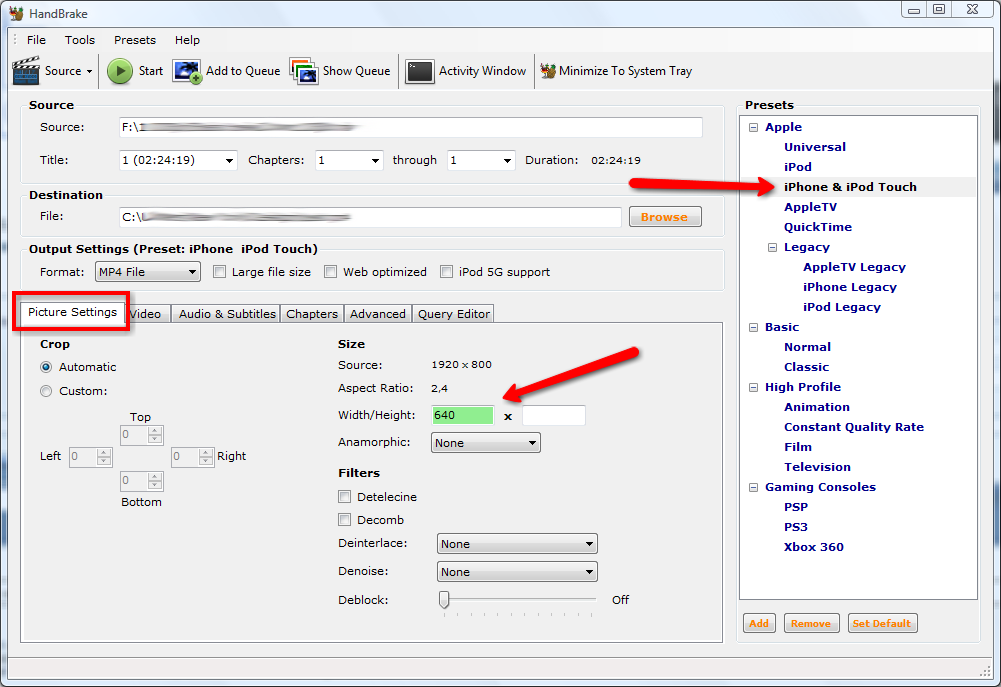Select the Automatic crop radio button
The image size is (1001, 687).
[46, 367]
